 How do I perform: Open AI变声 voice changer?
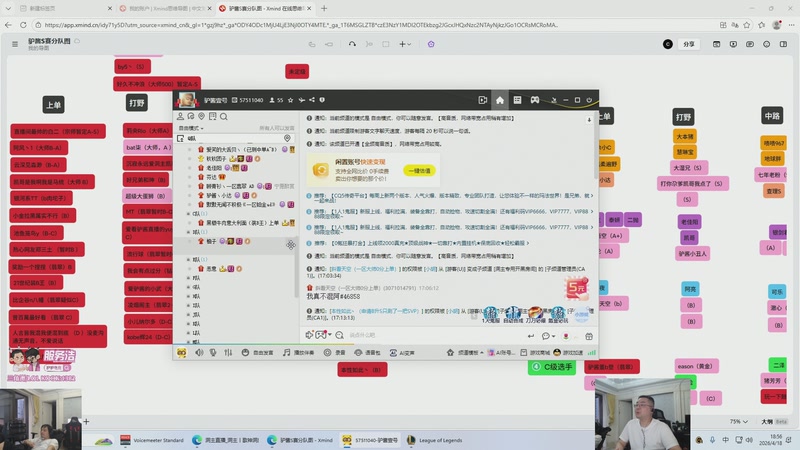[x=402, y=353]
